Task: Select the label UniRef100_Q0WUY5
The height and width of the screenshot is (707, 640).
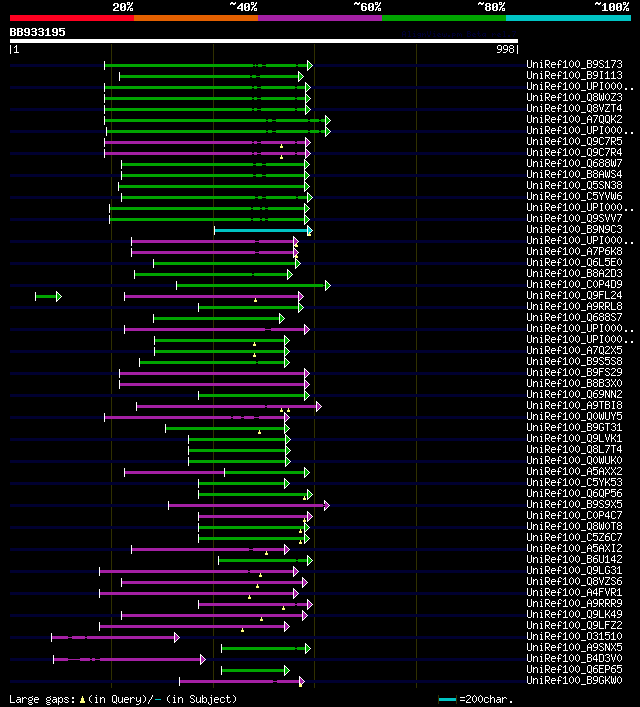Action: [x=574, y=416]
